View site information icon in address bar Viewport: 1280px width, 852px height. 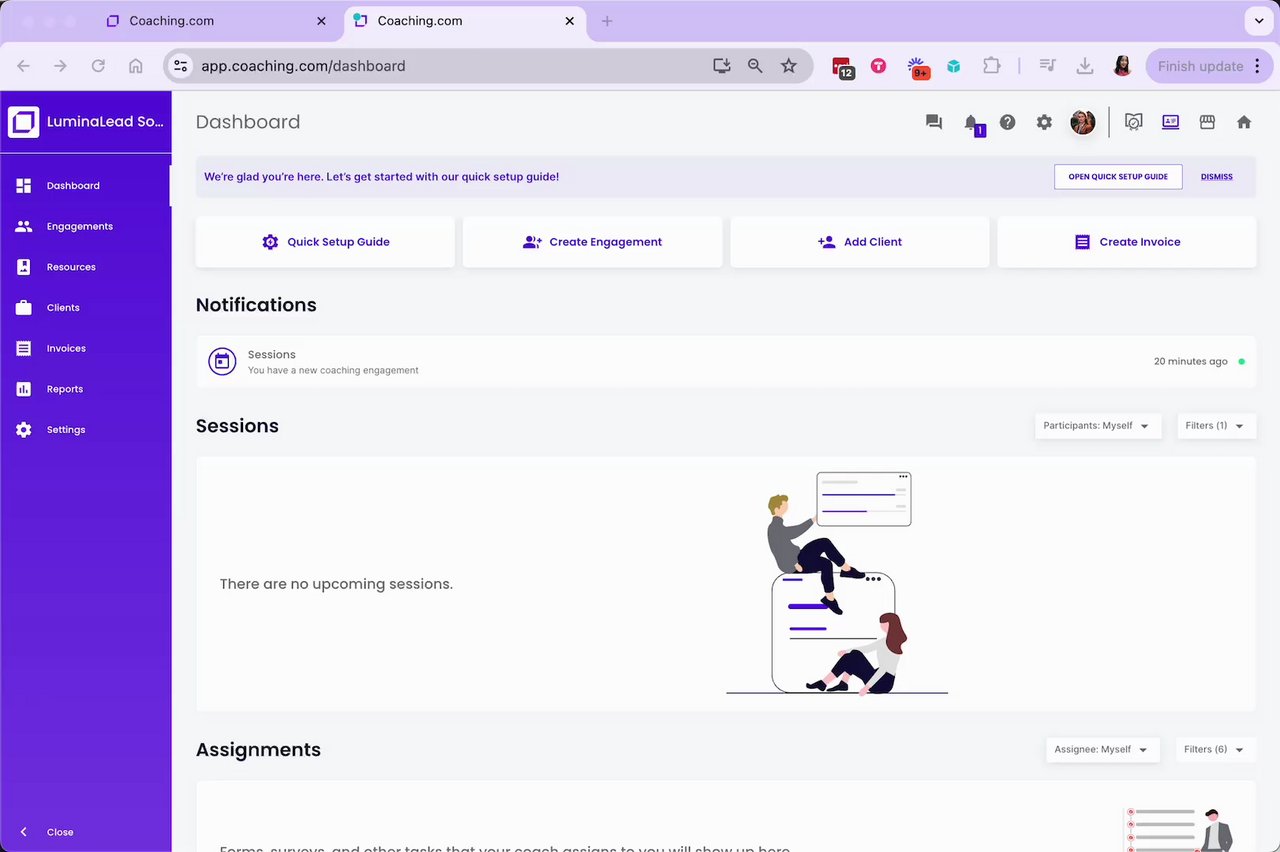(x=180, y=66)
